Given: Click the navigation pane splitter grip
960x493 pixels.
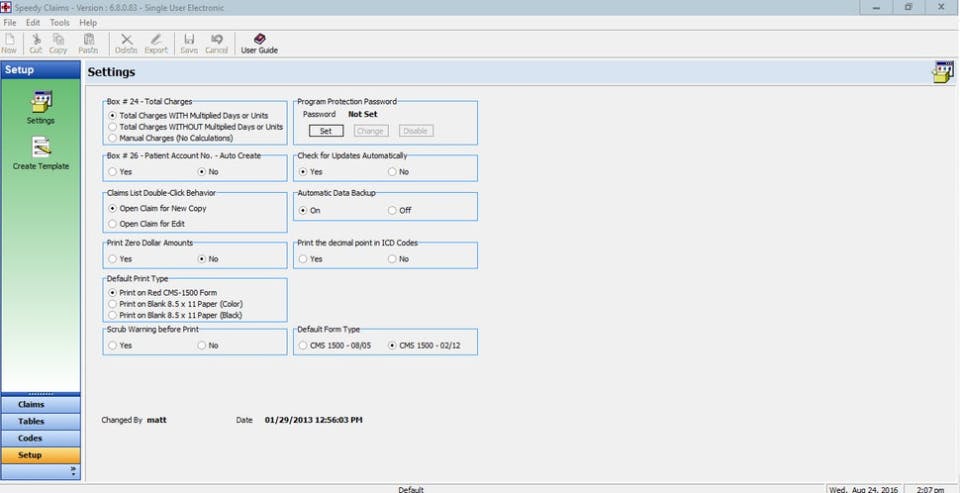Looking at the screenshot, I should tap(40, 394).
